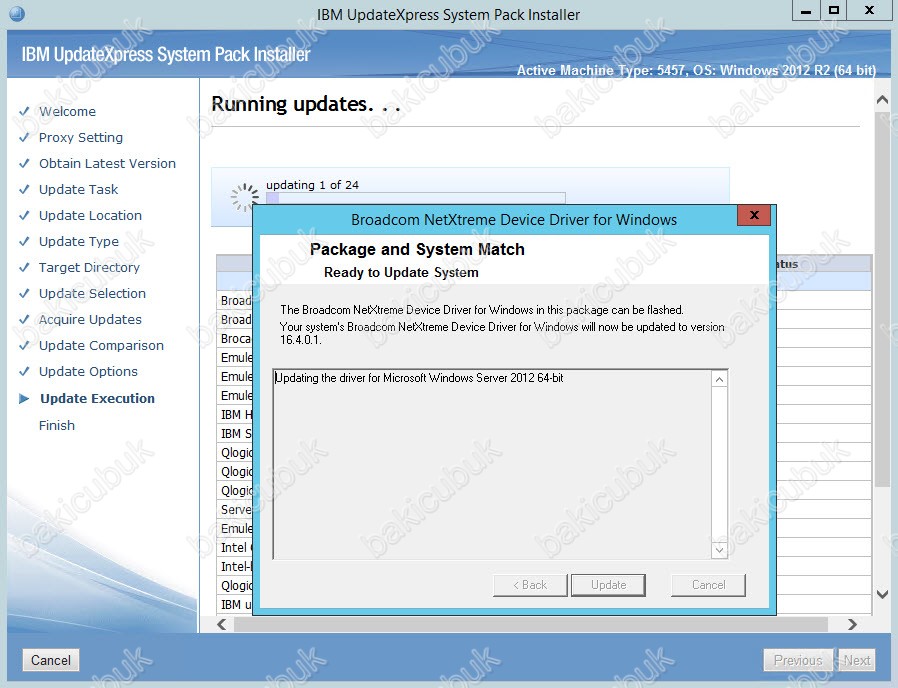Image resolution: width=898 pixels, height=688 pixels.
Task: Click checkmark icon beside Target Directory
Action: click(x=24, y=267)
